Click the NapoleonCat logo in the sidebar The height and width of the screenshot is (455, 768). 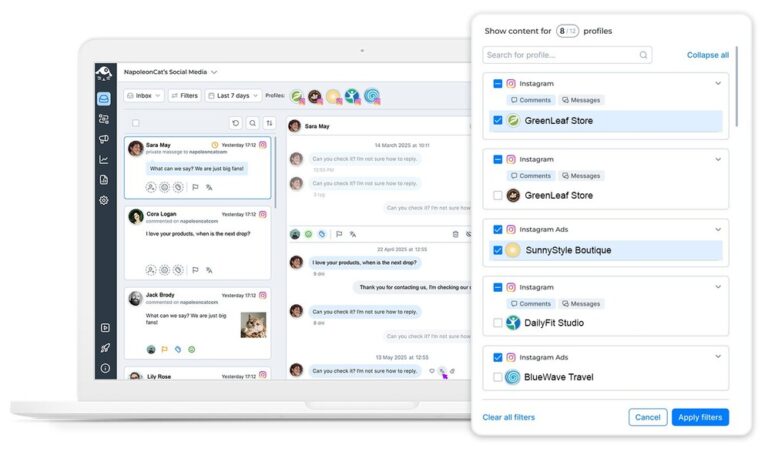click(104, 73)
